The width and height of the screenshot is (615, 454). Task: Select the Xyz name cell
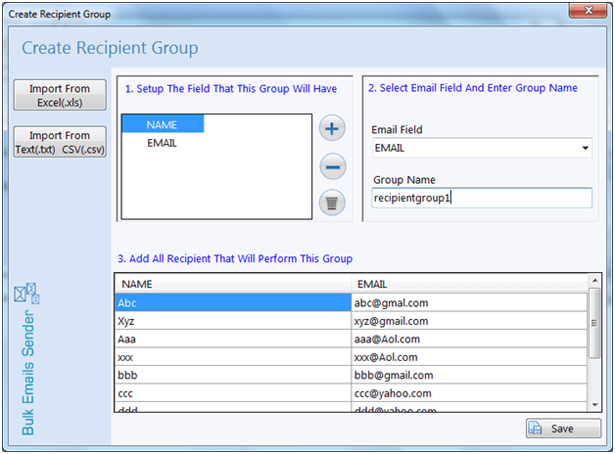[233, 321]
